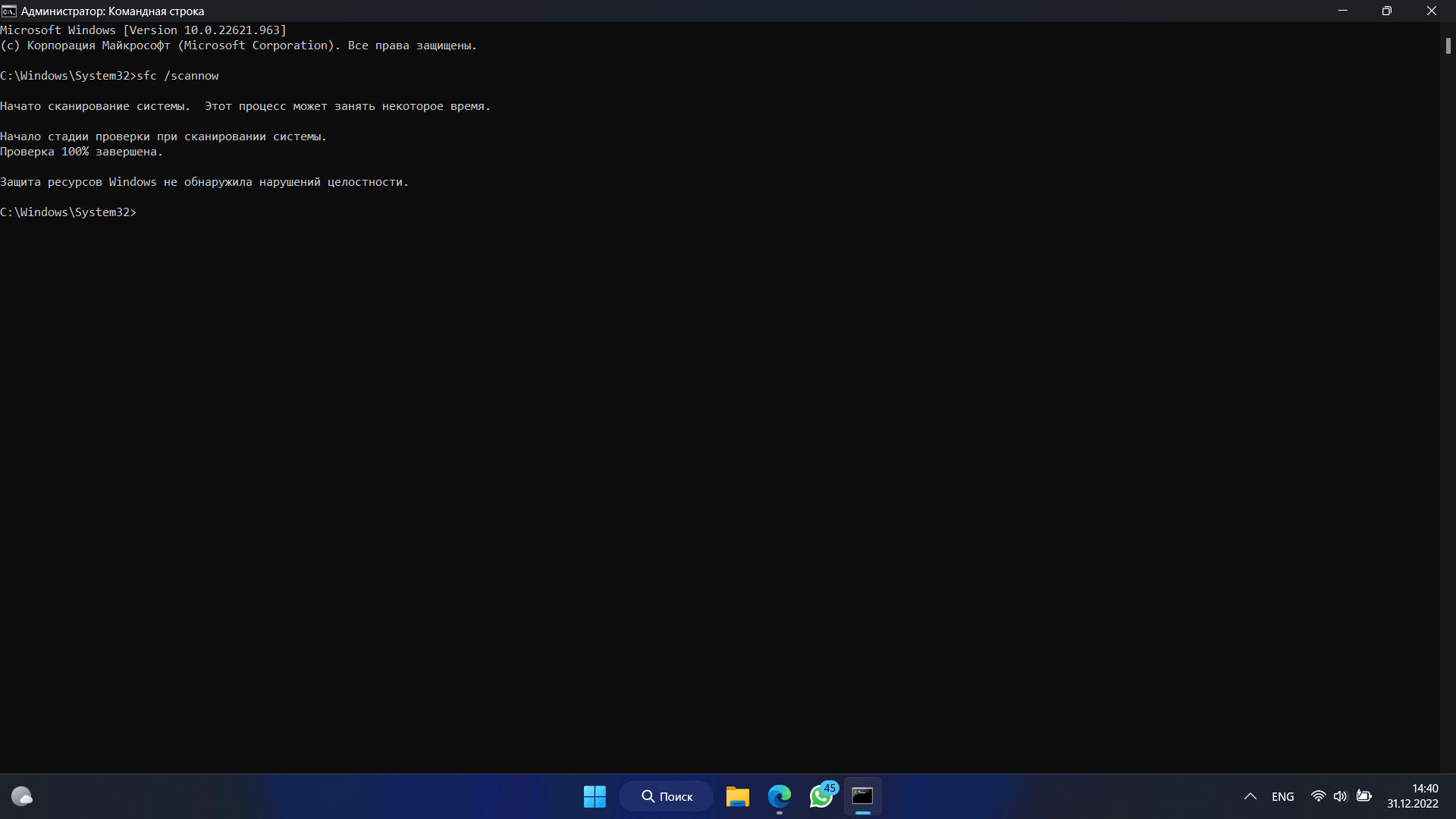Restore down the Command Prompt window
The width and height of the screenshot is (1456, 819).
[x=1387, y=11]
